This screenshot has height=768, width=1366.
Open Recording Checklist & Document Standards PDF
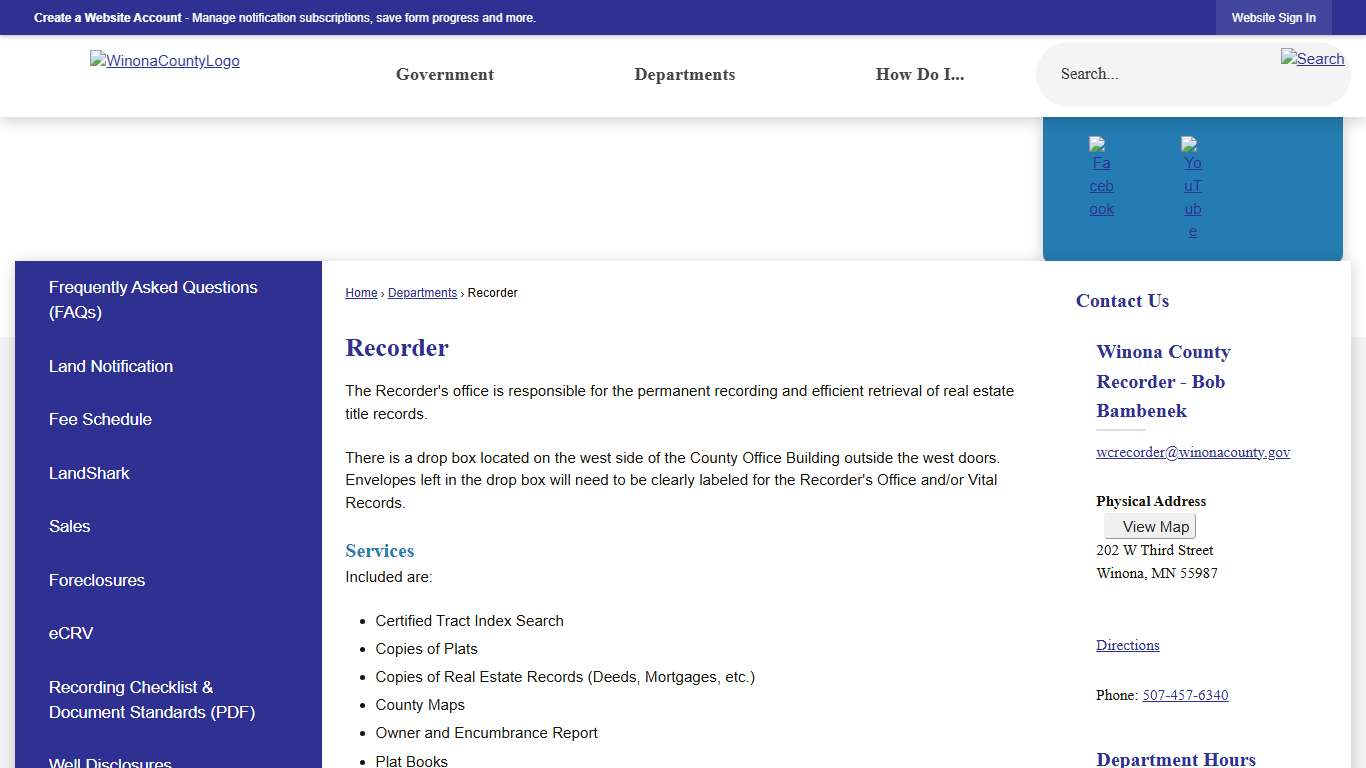click(152, 700)
